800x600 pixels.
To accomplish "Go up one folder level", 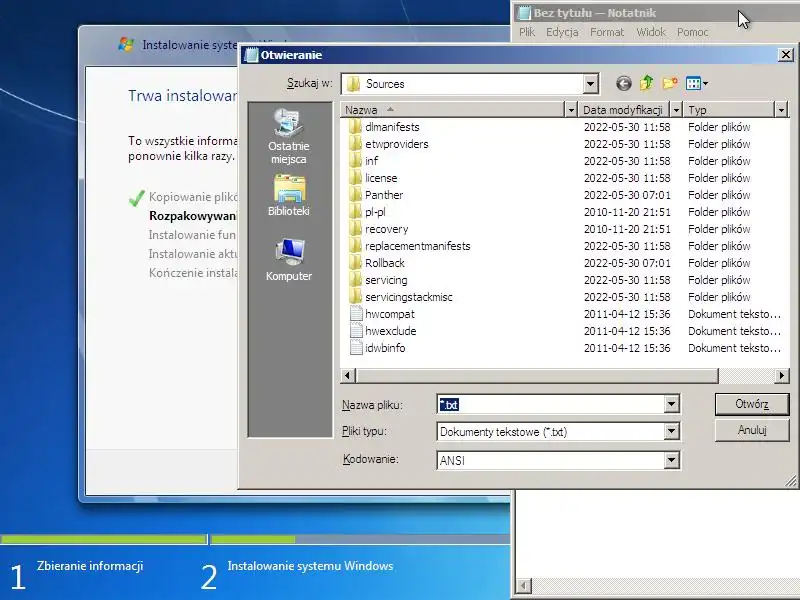I will [x=646, y=83].
